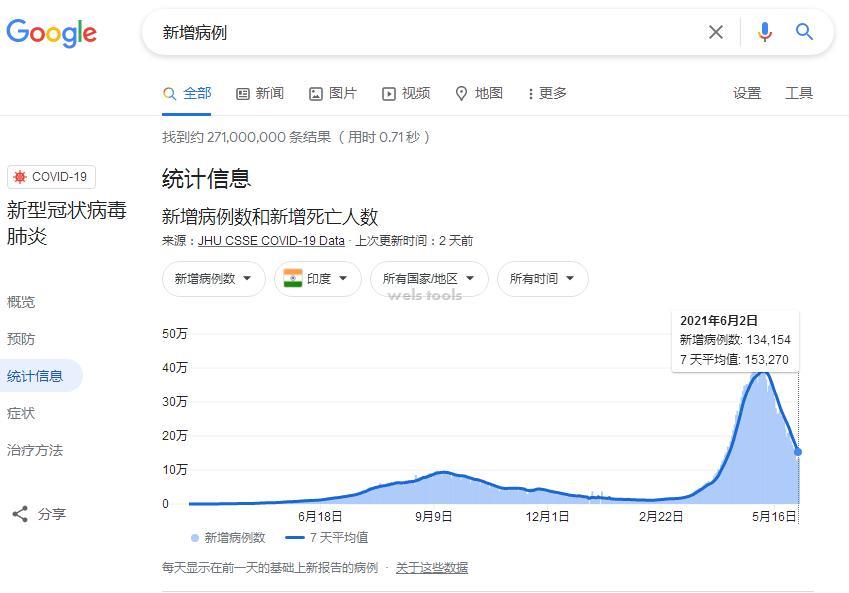Open the 印度 country selector dropdown

point(317,279)
